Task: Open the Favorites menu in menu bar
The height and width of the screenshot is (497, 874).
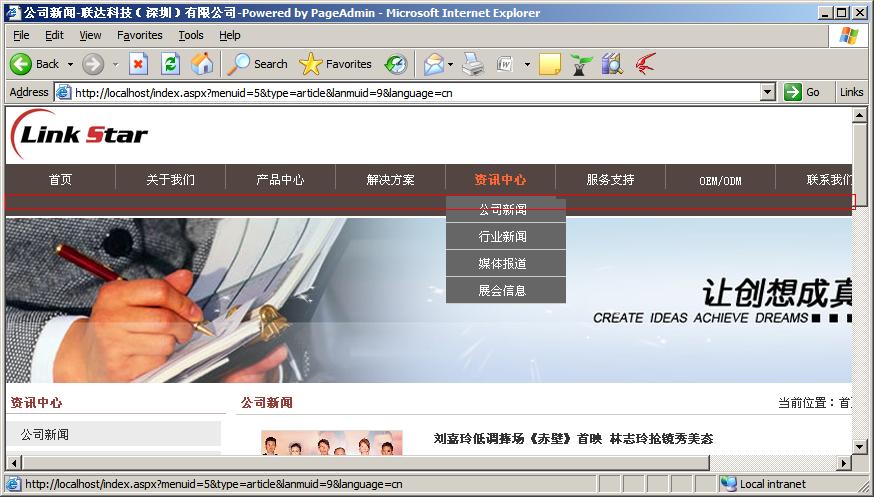Action: [139, 35]
